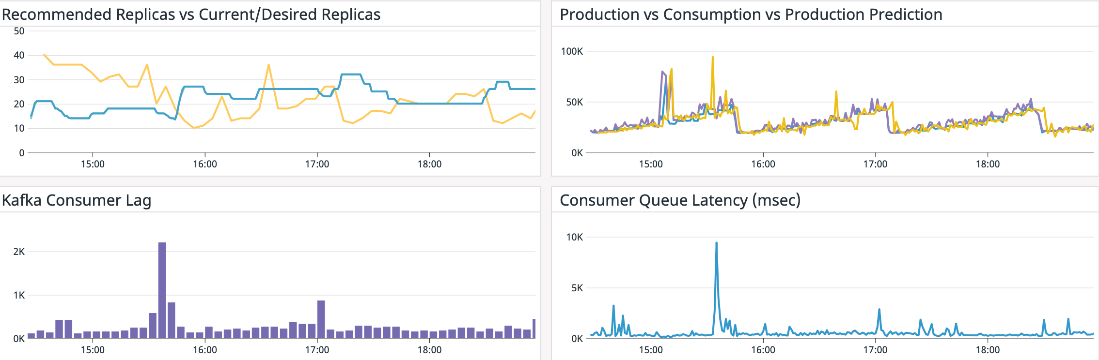1099x360 pixels.
Task: Click 18:00 on the Consumer Queue Latency axis
Action: tap(987, 349)
